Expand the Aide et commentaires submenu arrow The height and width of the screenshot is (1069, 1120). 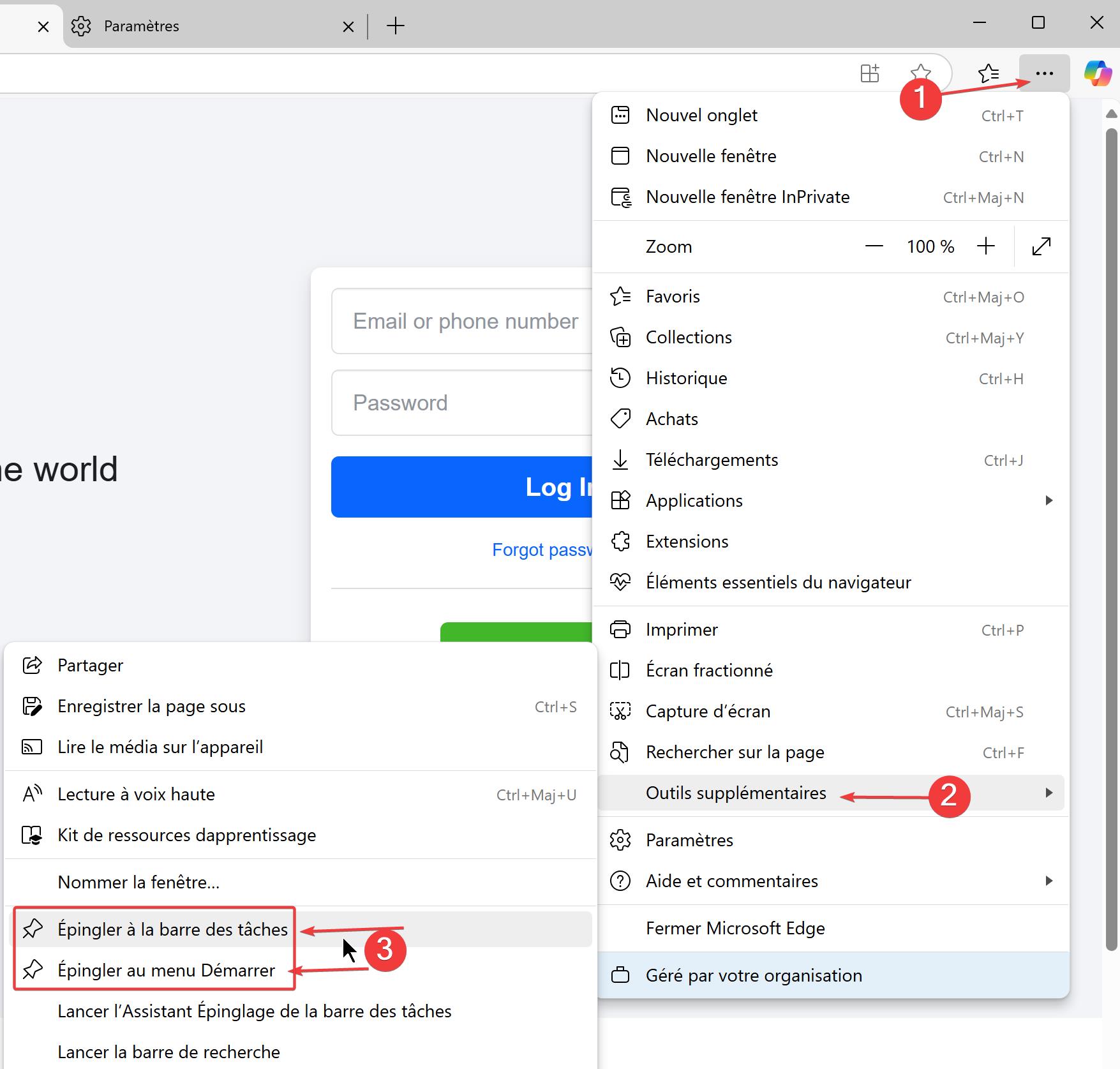[1049, 881]
